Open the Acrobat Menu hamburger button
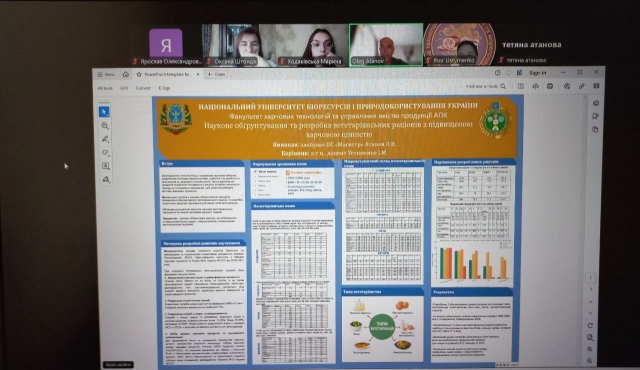The image size is (640, 370). (106, 74)
